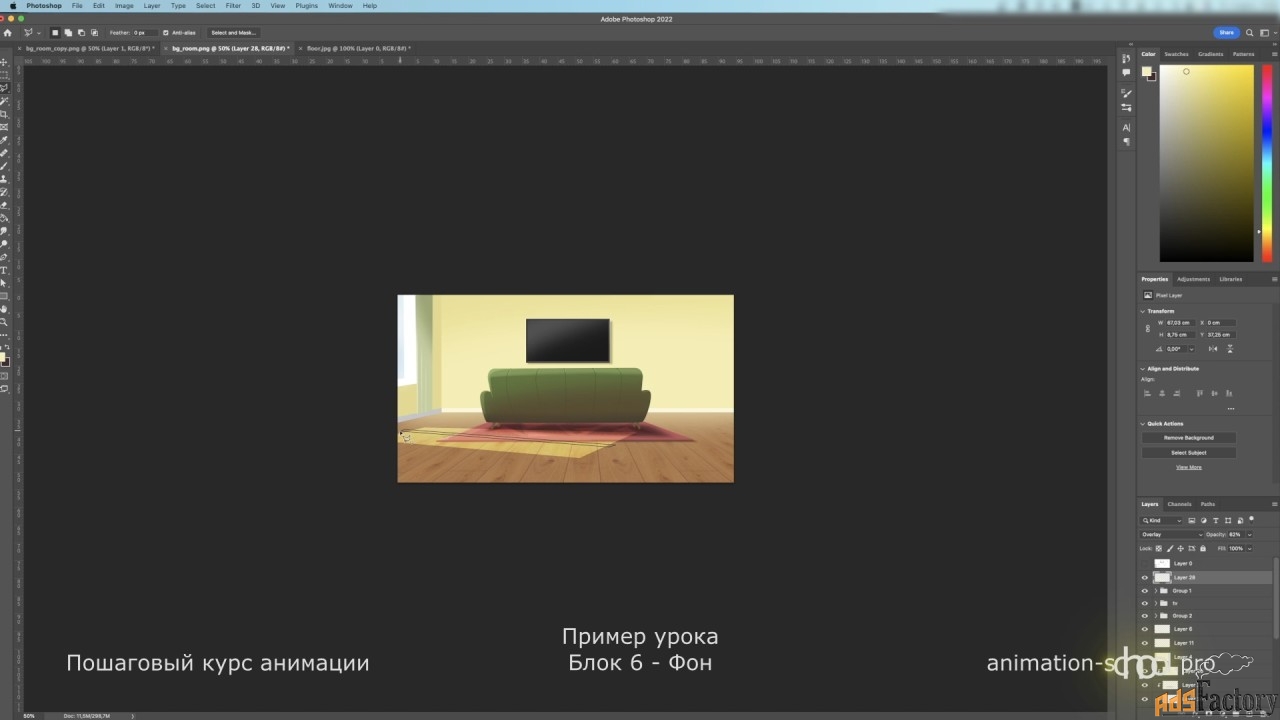The width and height of the screenshot is (1280, 720).
Task: Show Layer 0 visibility
Action: [1145, 563]
